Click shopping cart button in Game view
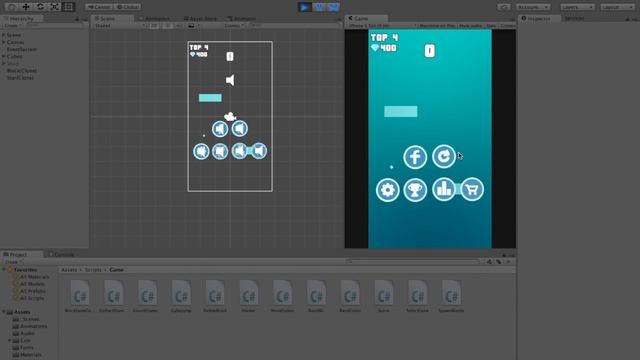The width and height of the screenshot is (640, 360). click(472, 189)
